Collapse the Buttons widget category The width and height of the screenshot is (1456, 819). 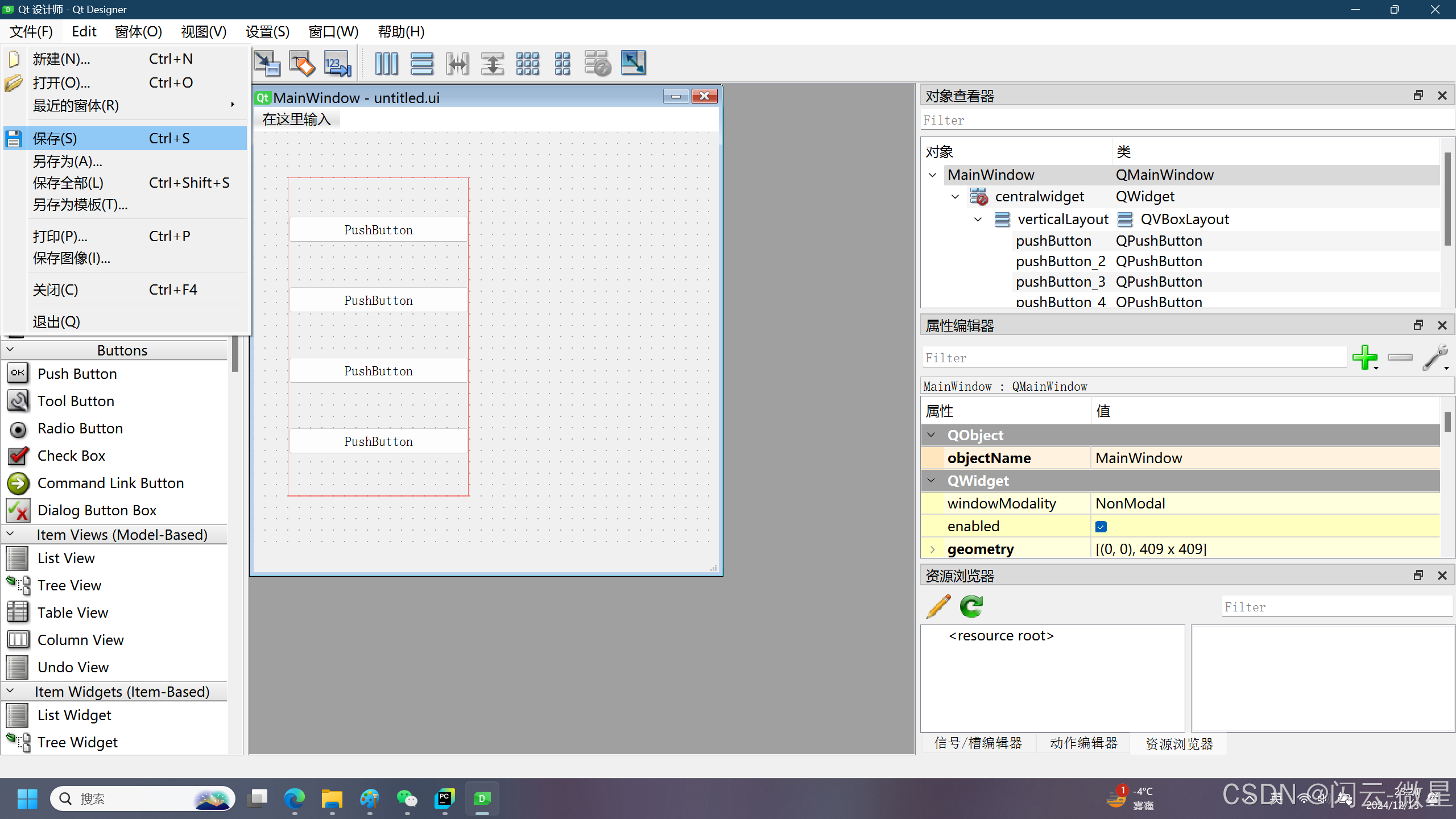tap(10, 349)
